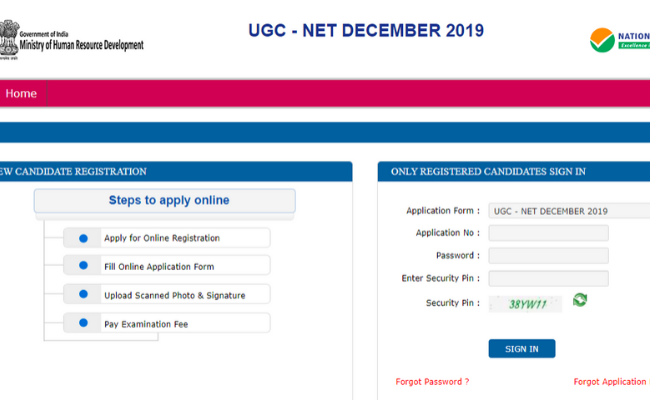The width and height of the screenshot is (650, 400).
Task: Click the Pay Examination Fee bullet
Action: (83, 323)
